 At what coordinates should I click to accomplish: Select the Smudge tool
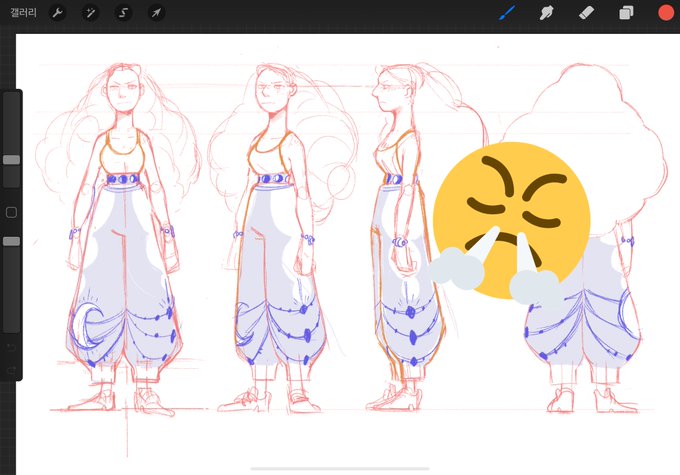[x=546, y=13]
